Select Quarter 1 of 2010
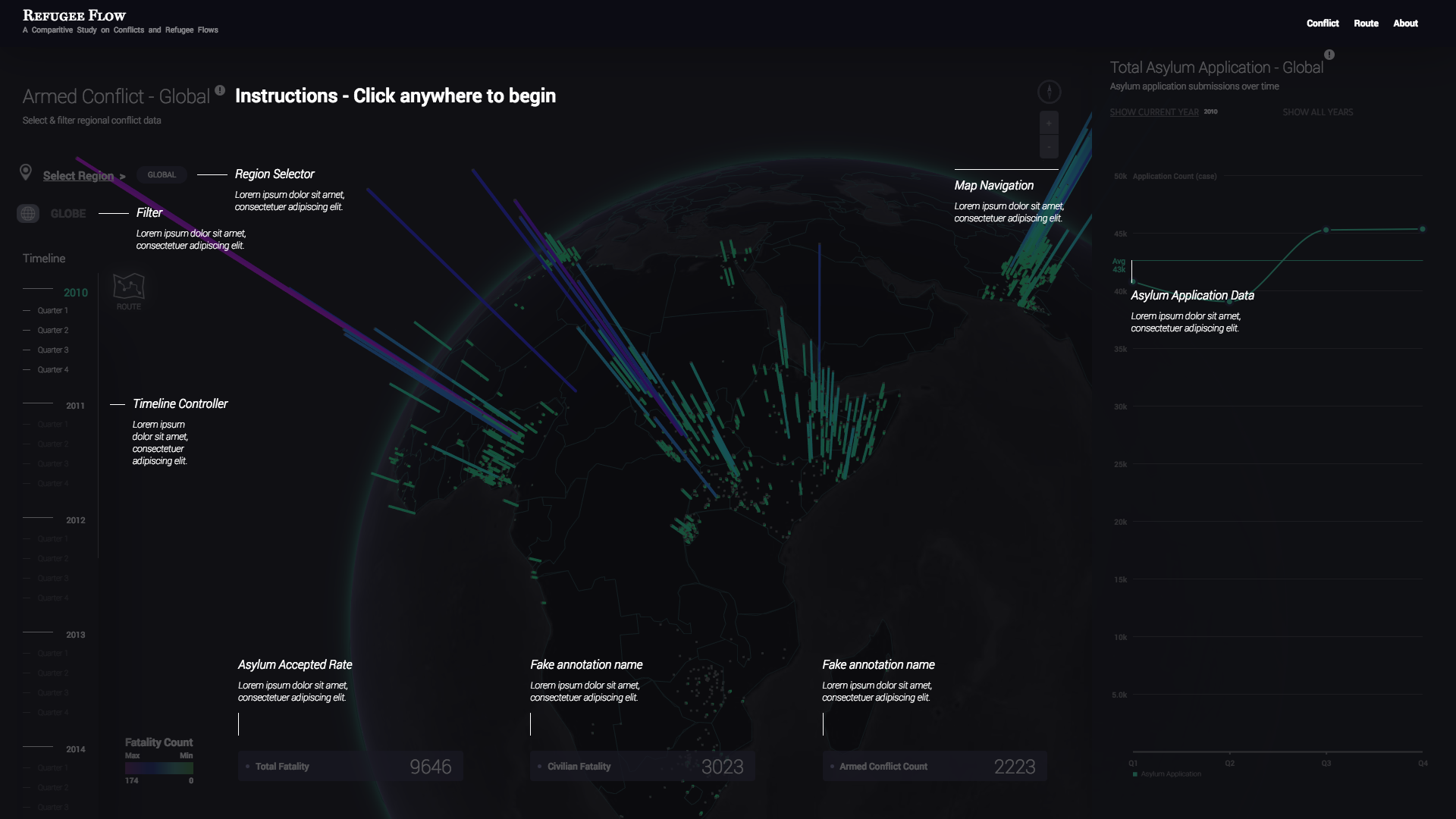The width and height of the screenshot is (1456, 819). (x=53, y=311)
